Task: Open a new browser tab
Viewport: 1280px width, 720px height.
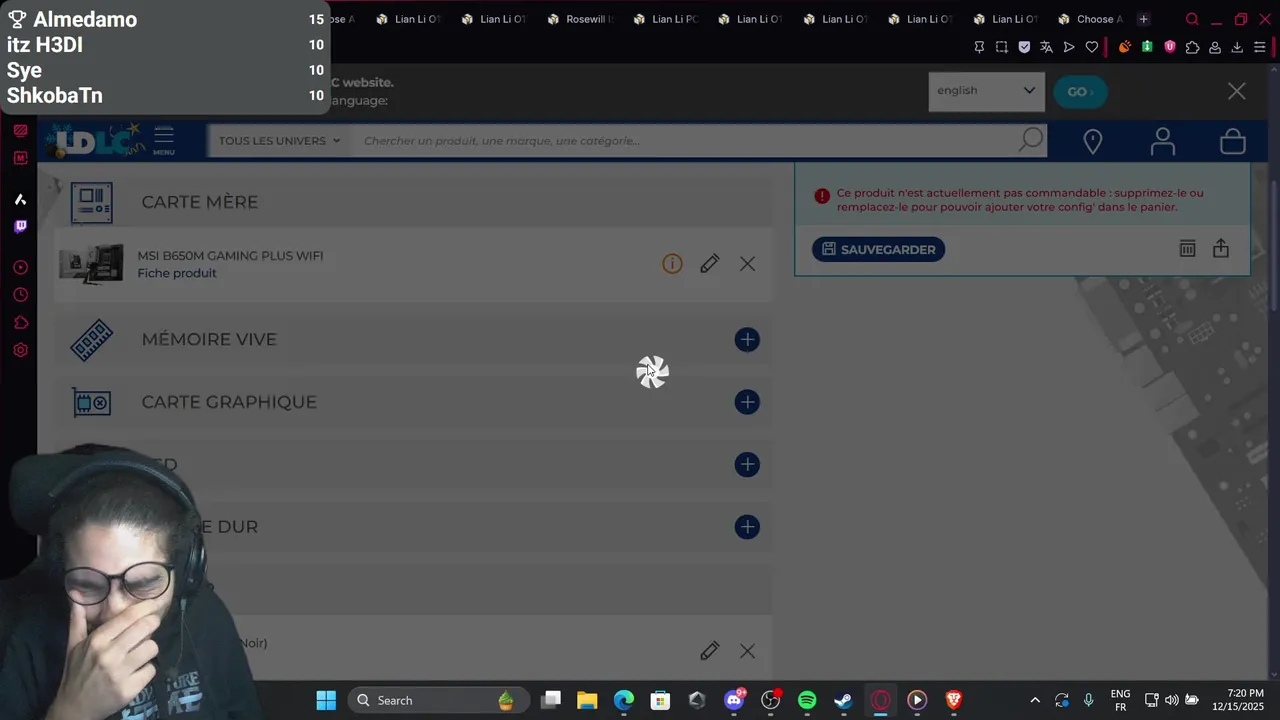Action: coord(1143,19)
